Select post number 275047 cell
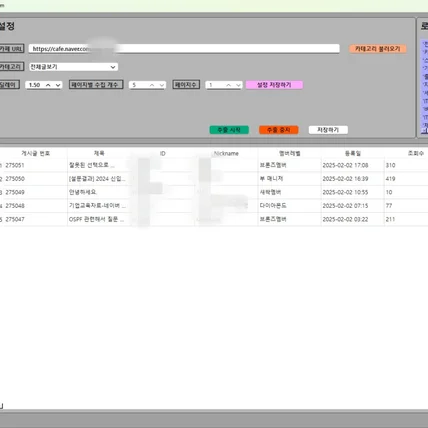The width and height of the screenshot is (428, 428). click(x=35, y=219)
